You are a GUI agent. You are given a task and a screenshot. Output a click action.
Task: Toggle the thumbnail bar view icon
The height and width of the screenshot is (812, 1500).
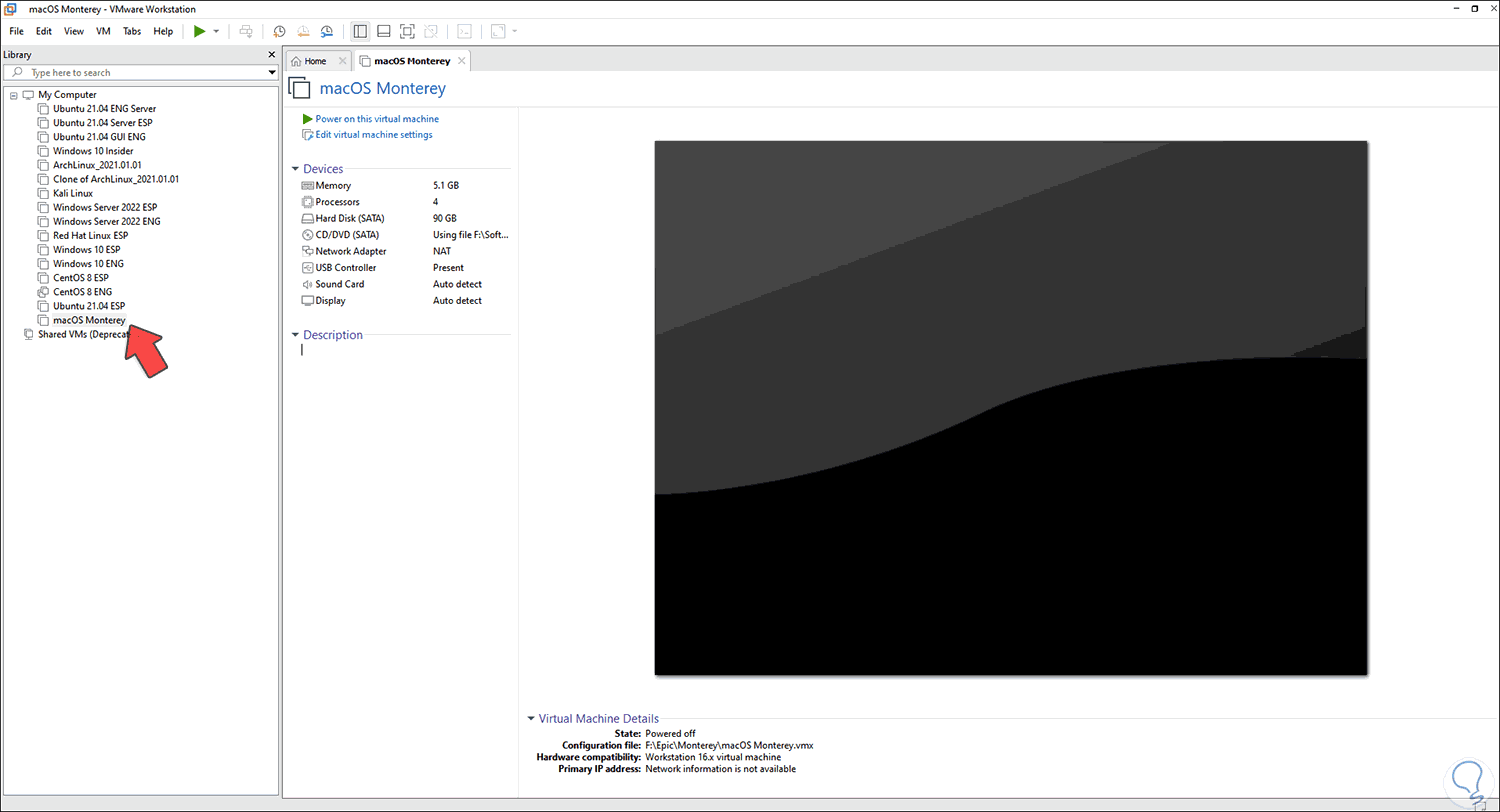click(383, 31)
